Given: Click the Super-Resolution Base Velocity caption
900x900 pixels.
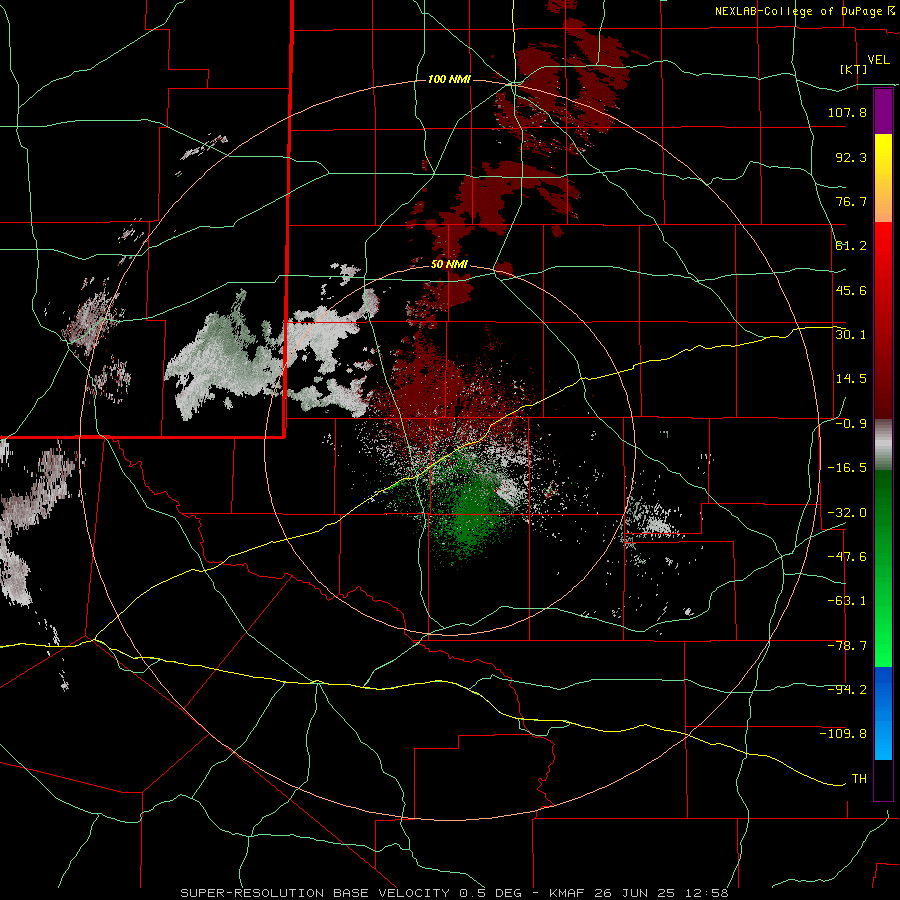Looking at the screenshot, I should pos(455,893).
